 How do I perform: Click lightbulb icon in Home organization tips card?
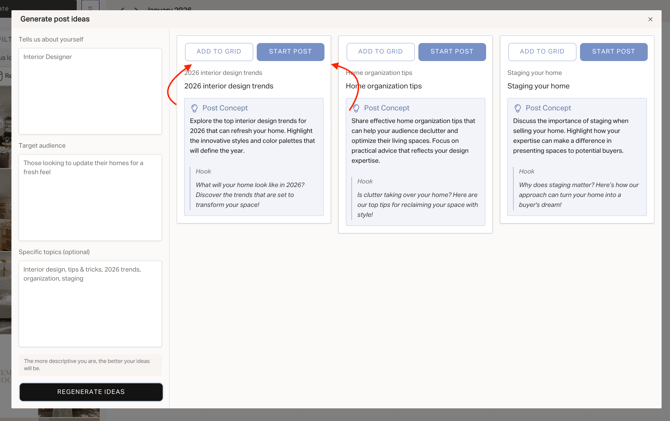click(x=356, y=108)
